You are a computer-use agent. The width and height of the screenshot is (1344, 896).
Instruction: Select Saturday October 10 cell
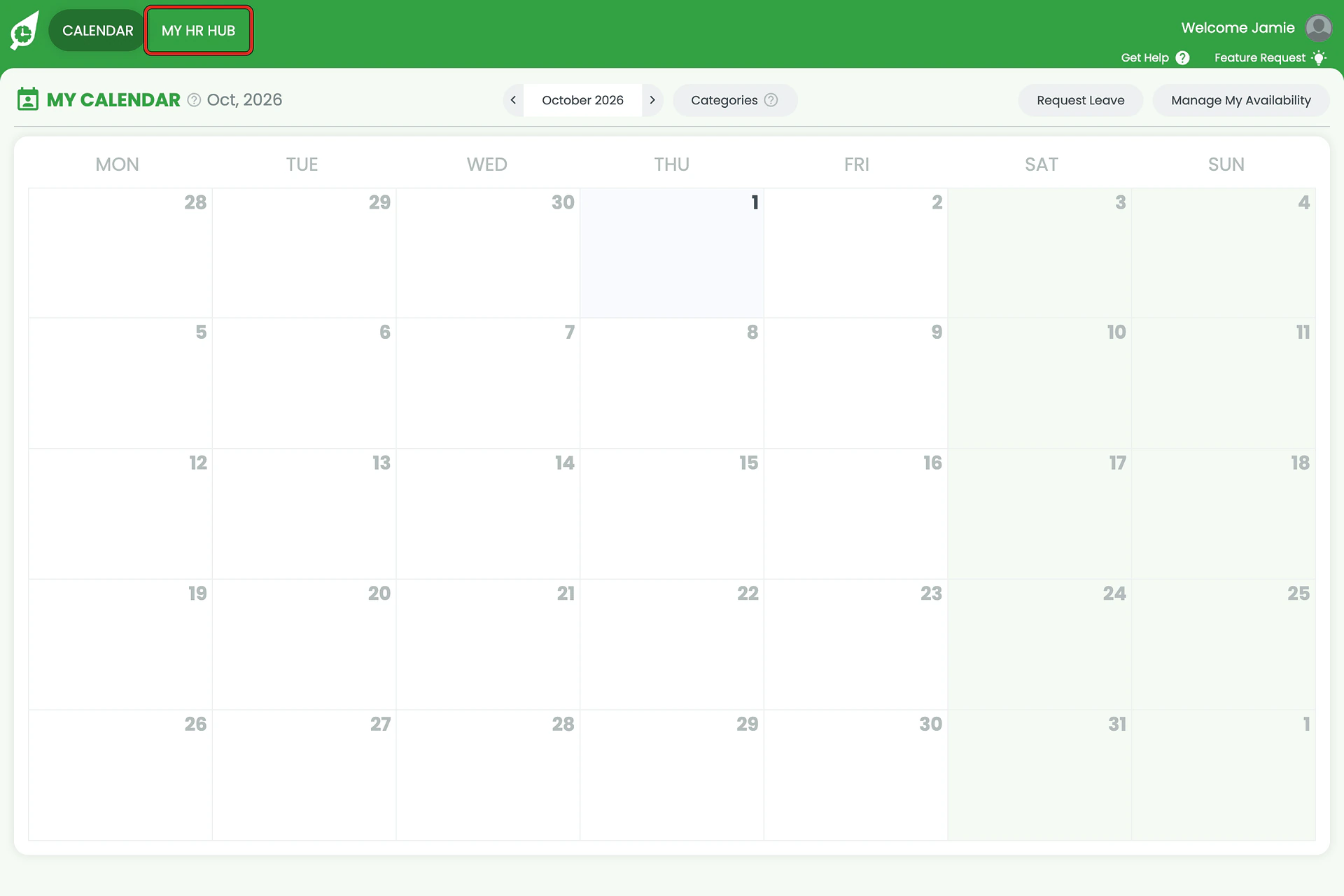(1040, 383)
